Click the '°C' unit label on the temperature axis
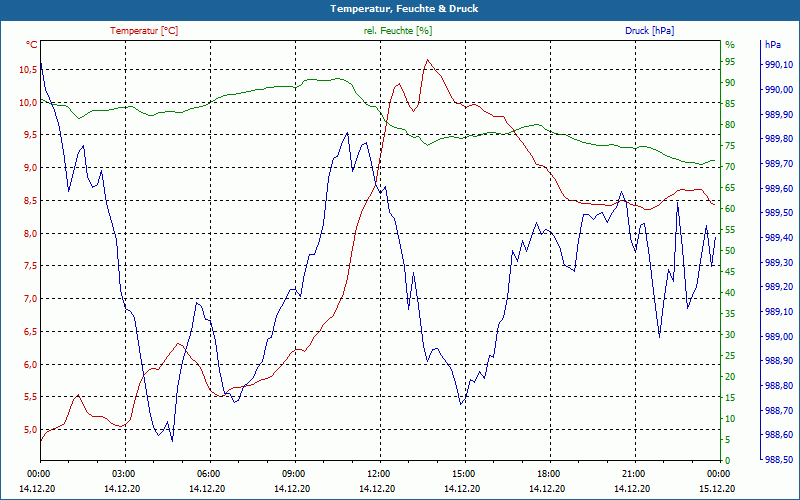The image size is (800, 500). click(32, 45)
